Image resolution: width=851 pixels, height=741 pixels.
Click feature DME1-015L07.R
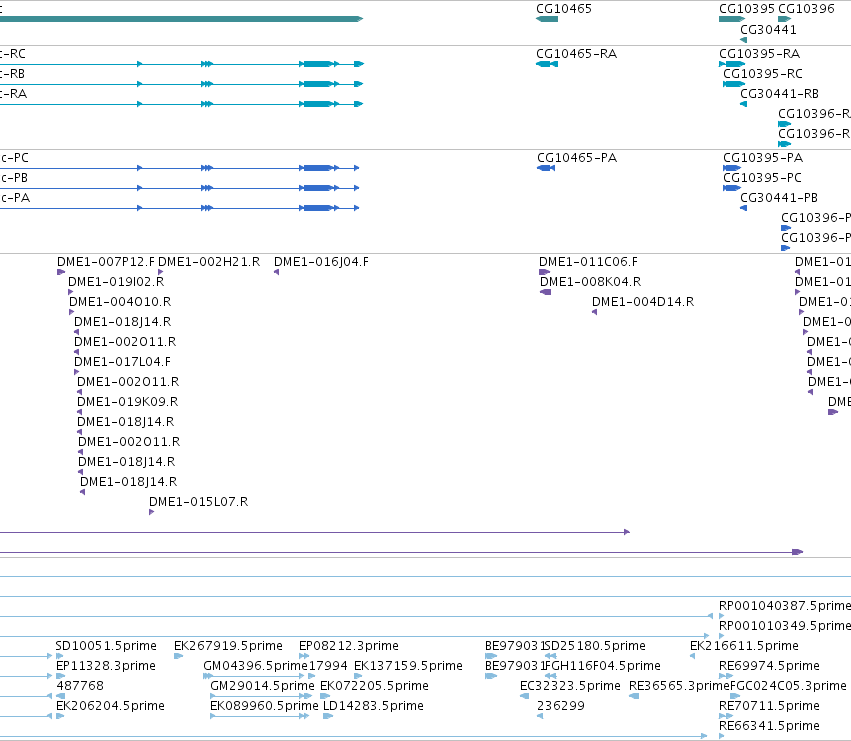(199, 502)
